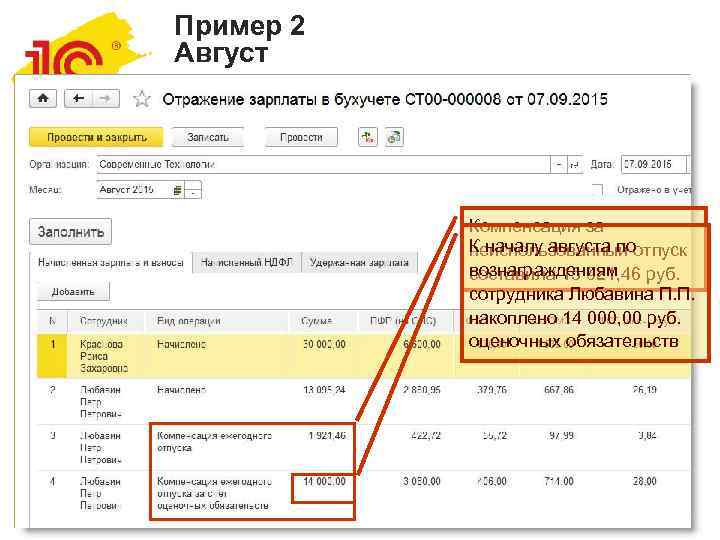Click row number 3 cell
Screen dimensions: 720x540
52,435
